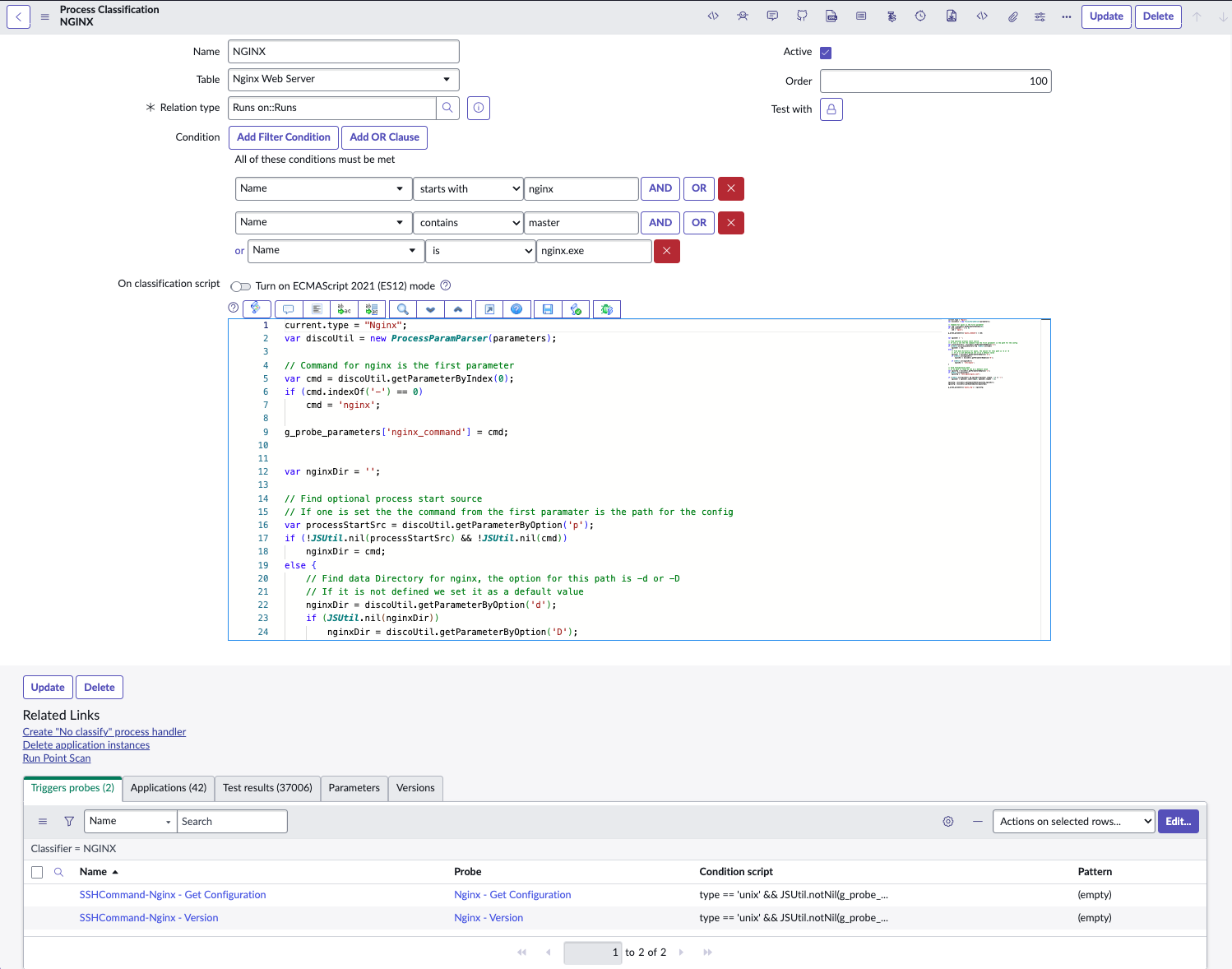The height and width of the screenshot is (969, 1232).
Task: Open the Test results (37006) tab
Action: (x=267, y=788)
